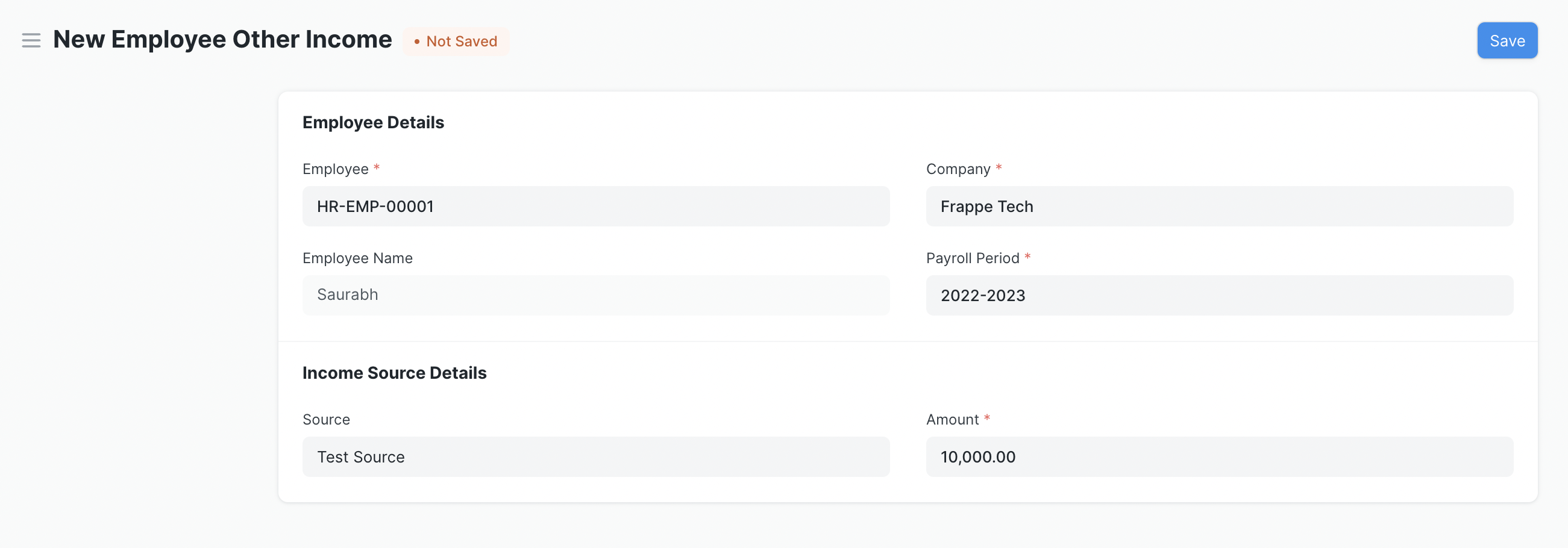Click the Save button
This screenshot has height=548, width=1568.
(1507, 41)
